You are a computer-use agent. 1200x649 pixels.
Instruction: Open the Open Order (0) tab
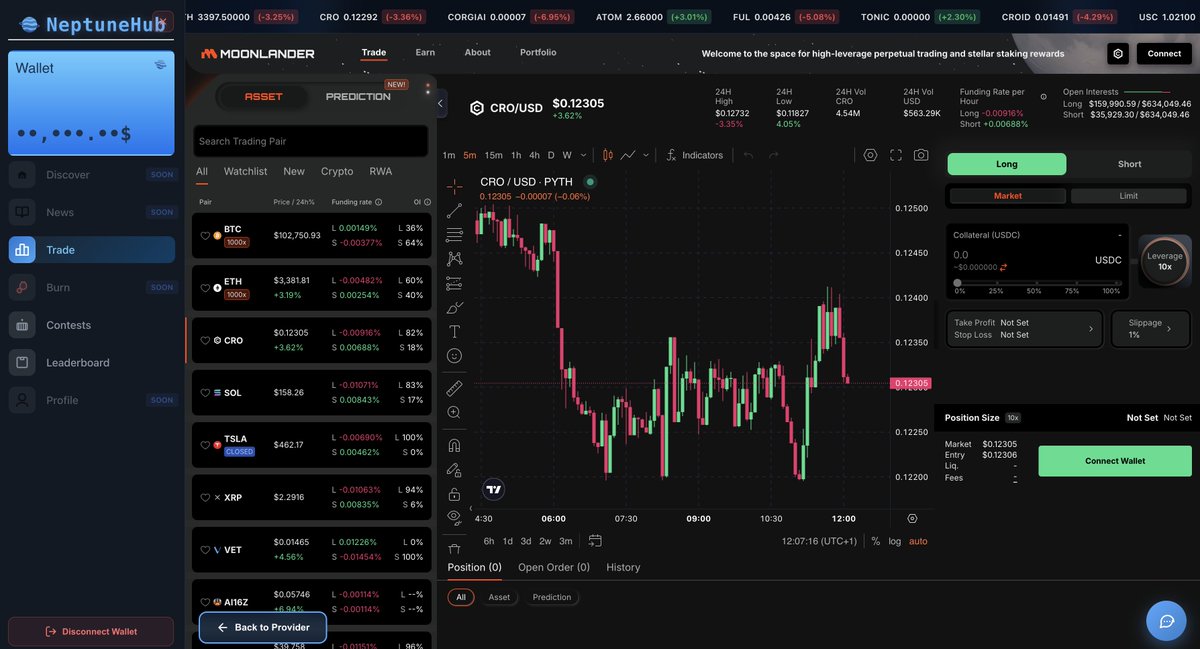pyautogui.click(x=554, y=567)
